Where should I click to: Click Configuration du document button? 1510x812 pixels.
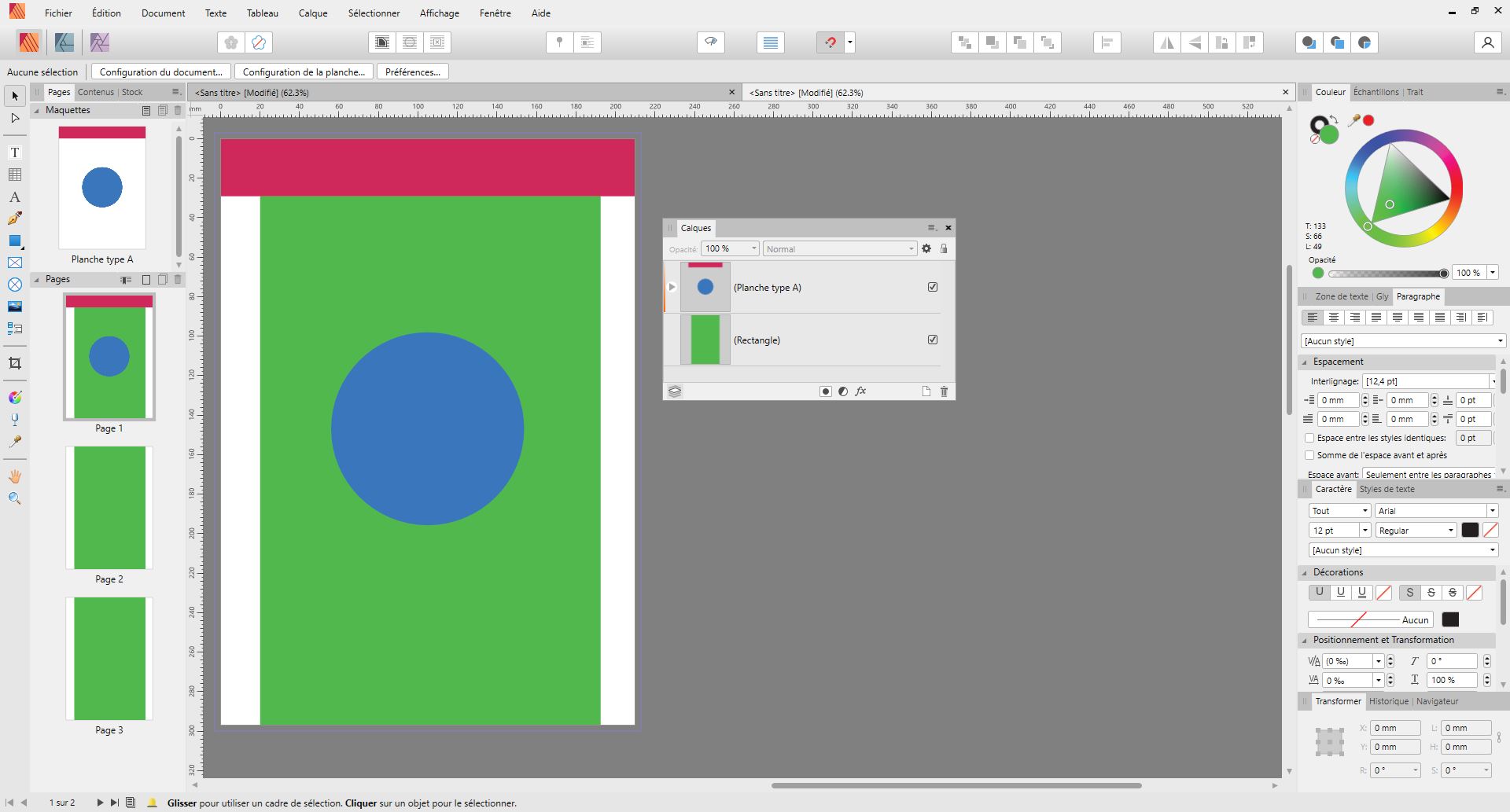click(161, 72)
